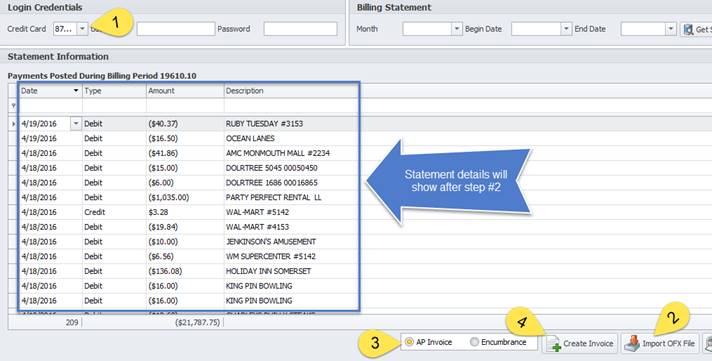Open the End Date picker dropdown
Viewport: 712px width, 361px height.
point(671,29)
